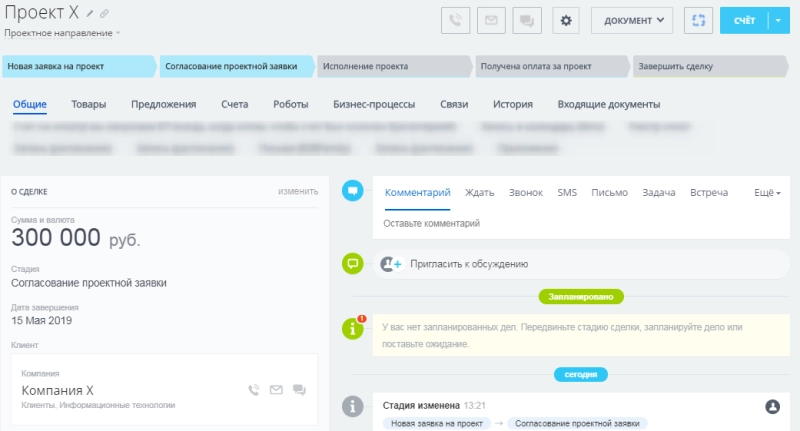This screenshot has height=431, width=800.
Task: Click the Счёт button
Action: coord(744,20)
